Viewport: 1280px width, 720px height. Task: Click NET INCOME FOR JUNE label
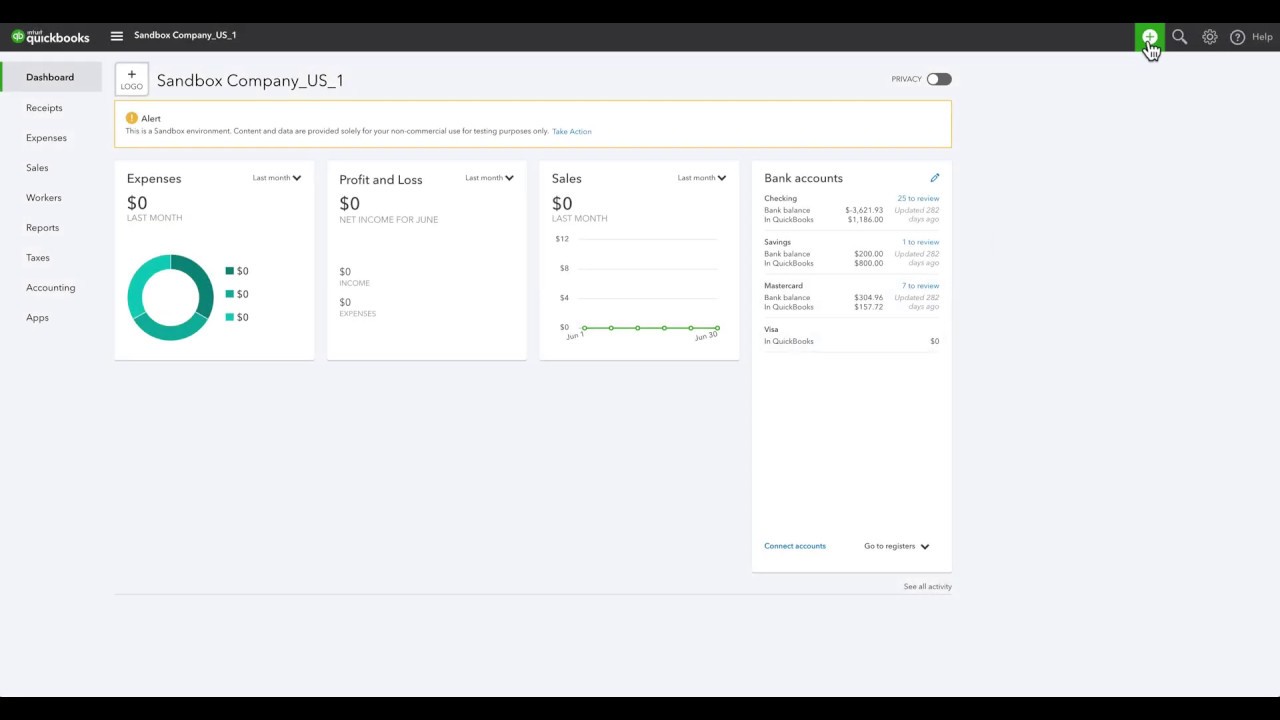(389, 220)
